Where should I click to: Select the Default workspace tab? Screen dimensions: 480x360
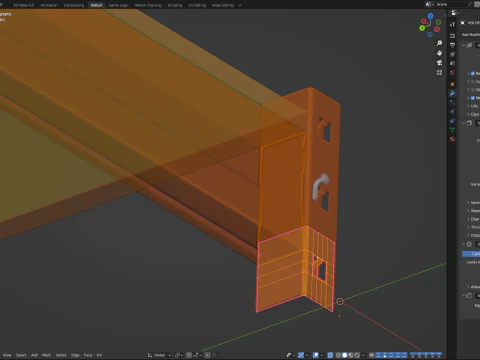click(x=96, y=5)
